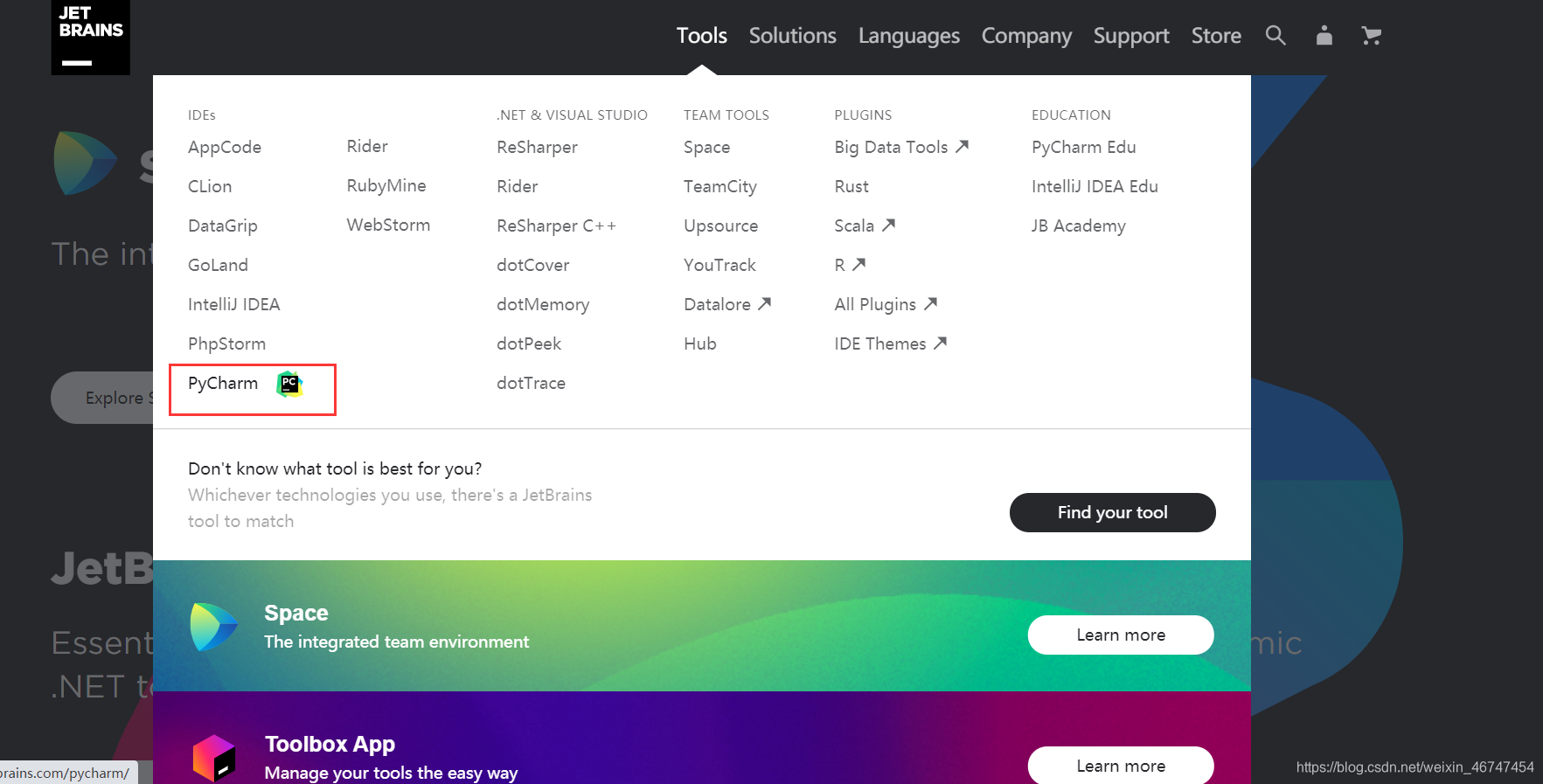Open the Languages menu
1543x784 pixels.
pos(908,36)
